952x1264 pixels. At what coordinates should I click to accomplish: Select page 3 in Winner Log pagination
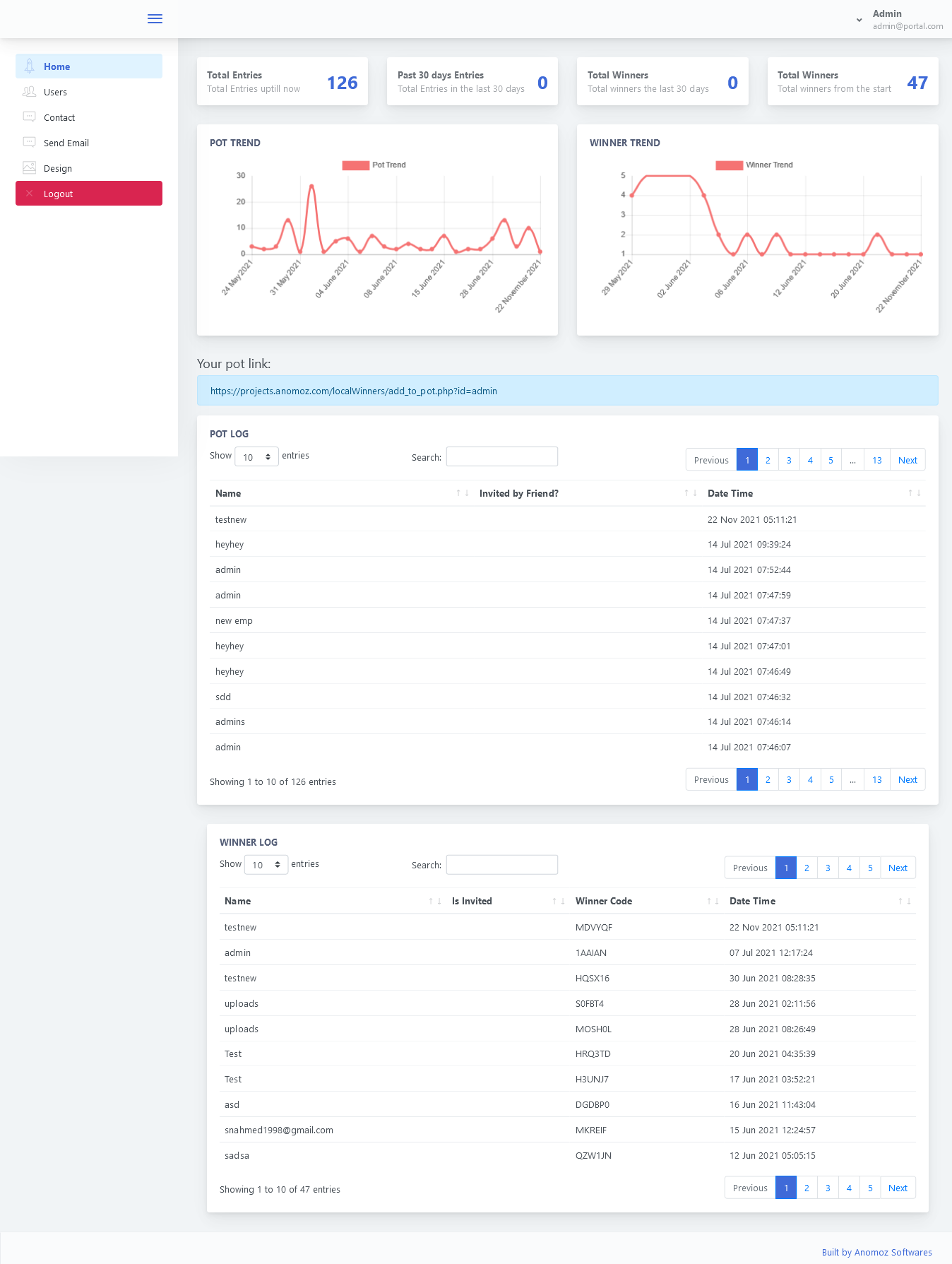point(828,868)
